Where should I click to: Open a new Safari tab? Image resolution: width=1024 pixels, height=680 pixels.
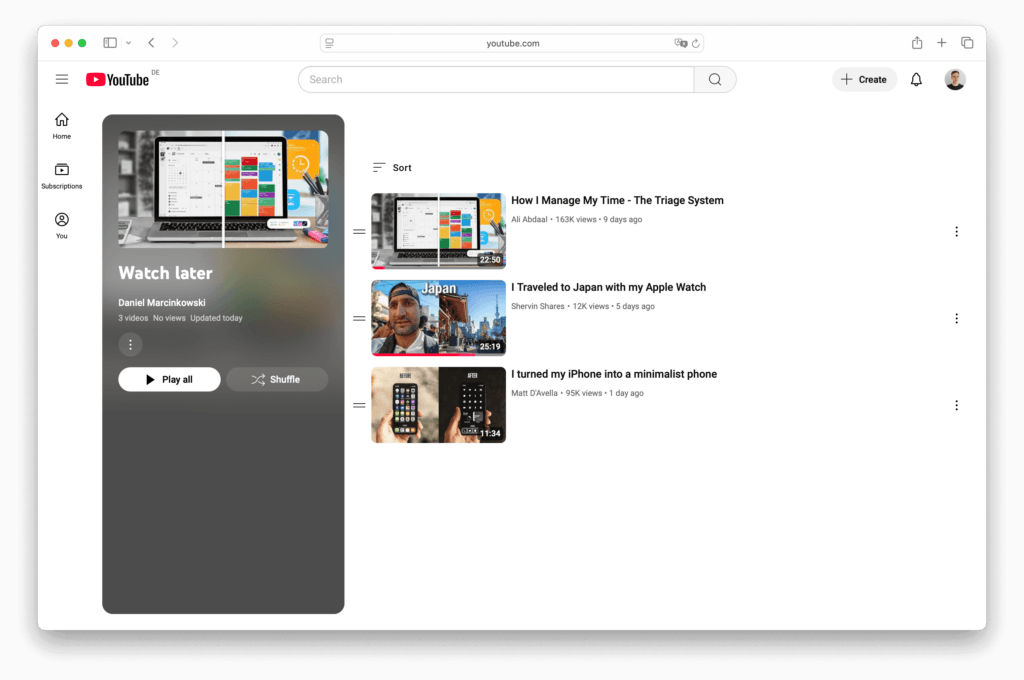pyautogui.click(x=942, y=43)
